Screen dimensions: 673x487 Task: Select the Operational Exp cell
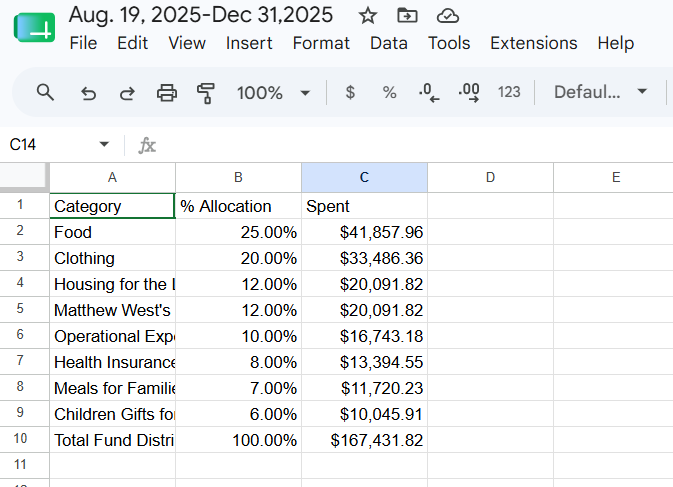112,336
